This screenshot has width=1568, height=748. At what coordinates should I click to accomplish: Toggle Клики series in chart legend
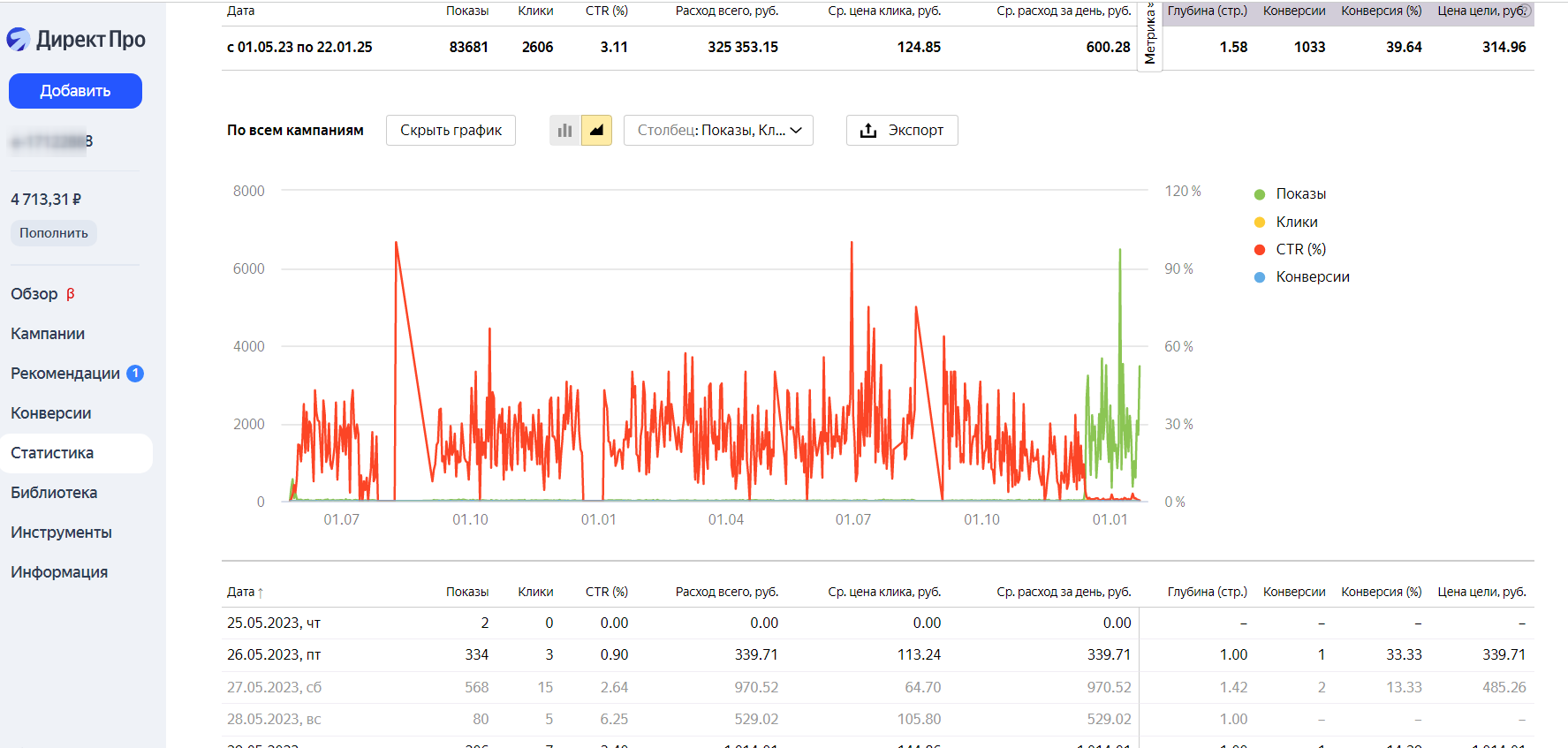click(x=1296, y=222)
